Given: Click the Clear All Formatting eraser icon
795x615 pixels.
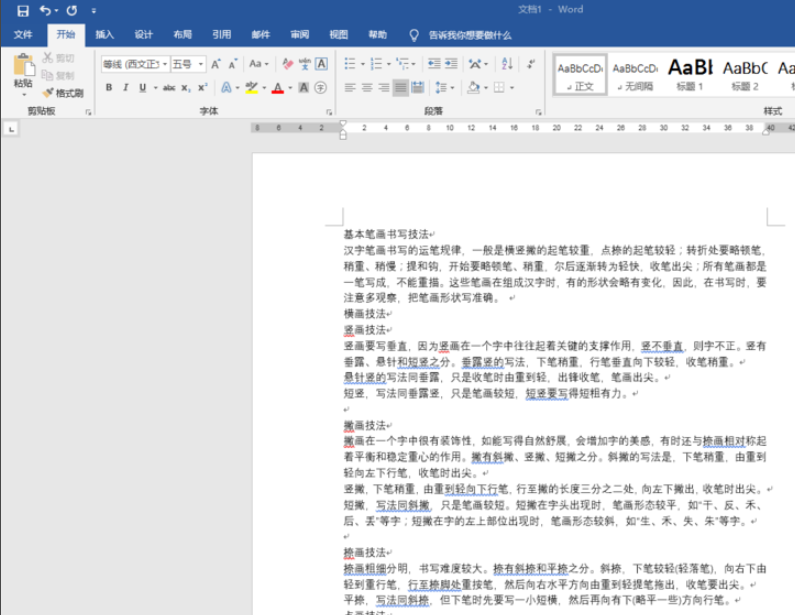Looking at the screenshot, I should coord(288,64).
